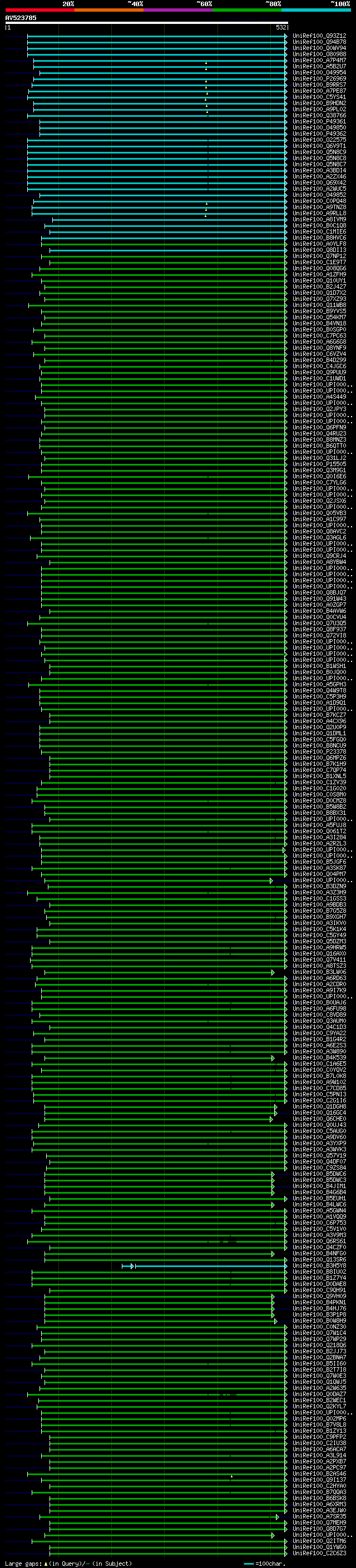356x1568 pixels.
Task: Open hit UniRef100_O22575
Action: click(319, 140)
